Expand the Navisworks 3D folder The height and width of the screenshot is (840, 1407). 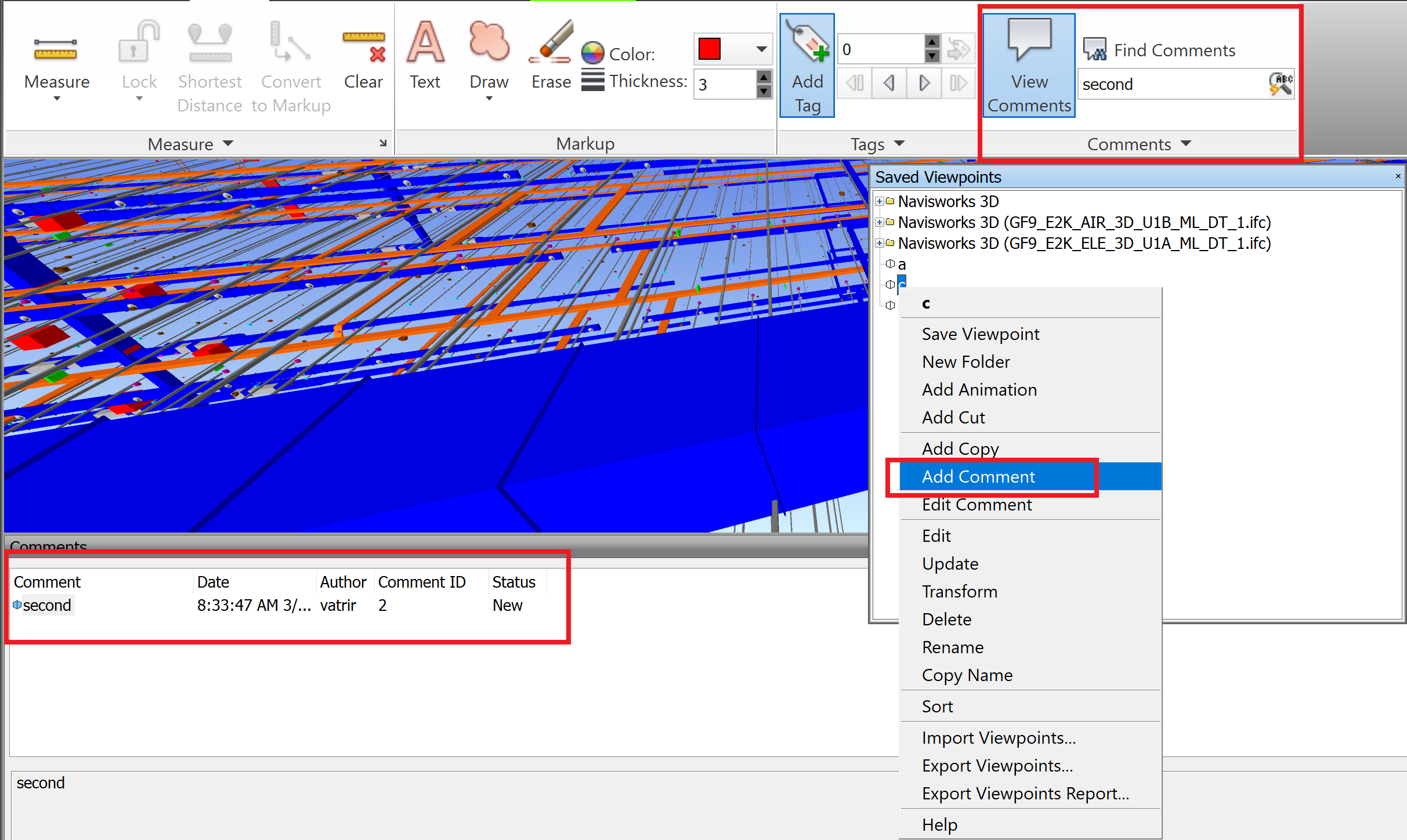pyautogui.click(x=880, y=201)
